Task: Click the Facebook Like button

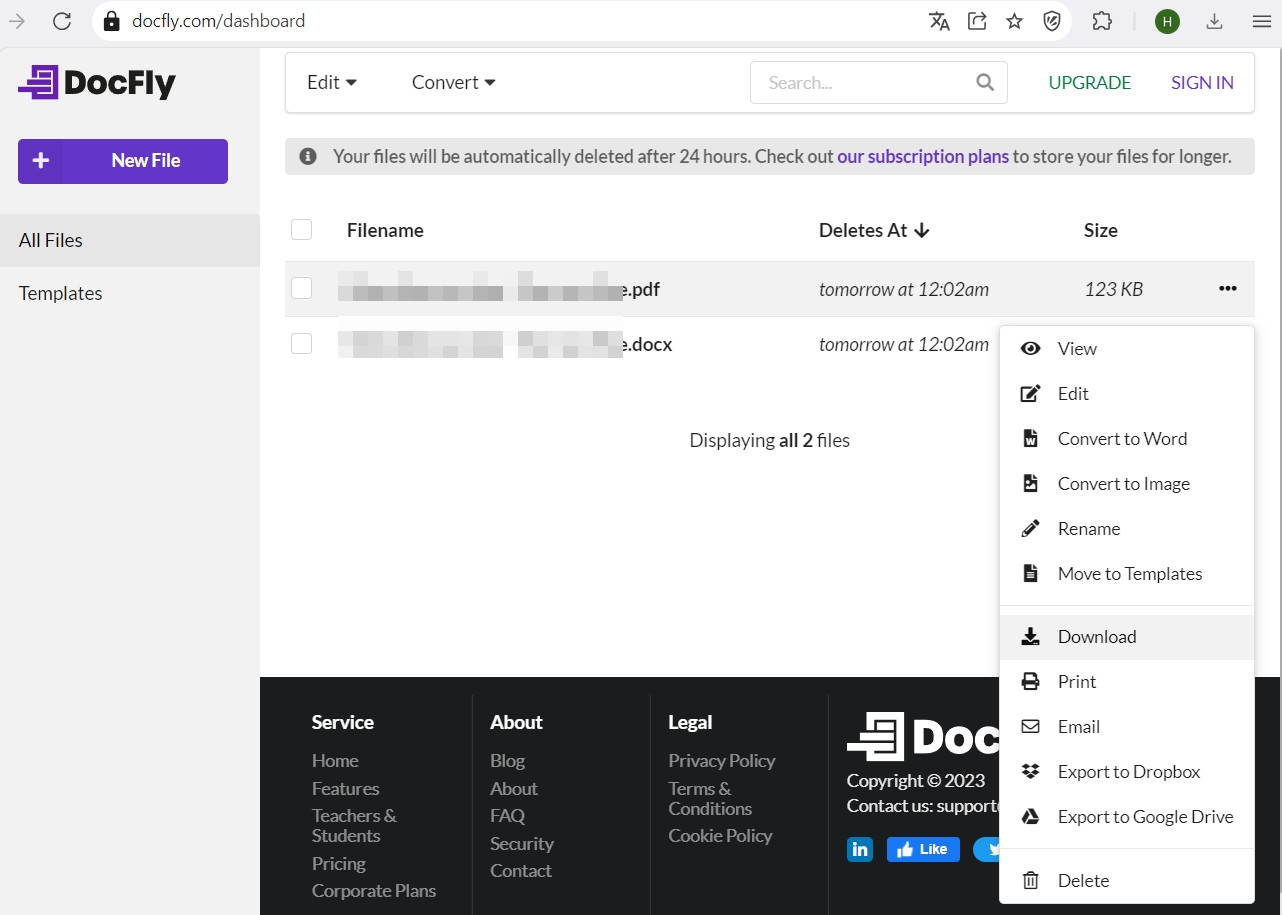Action: 922,849
